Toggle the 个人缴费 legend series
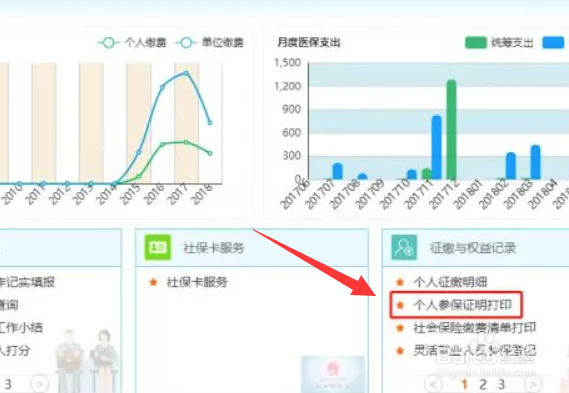Image resolution: width=569 pixels, height=393 pixels. [x=132, y=42]
